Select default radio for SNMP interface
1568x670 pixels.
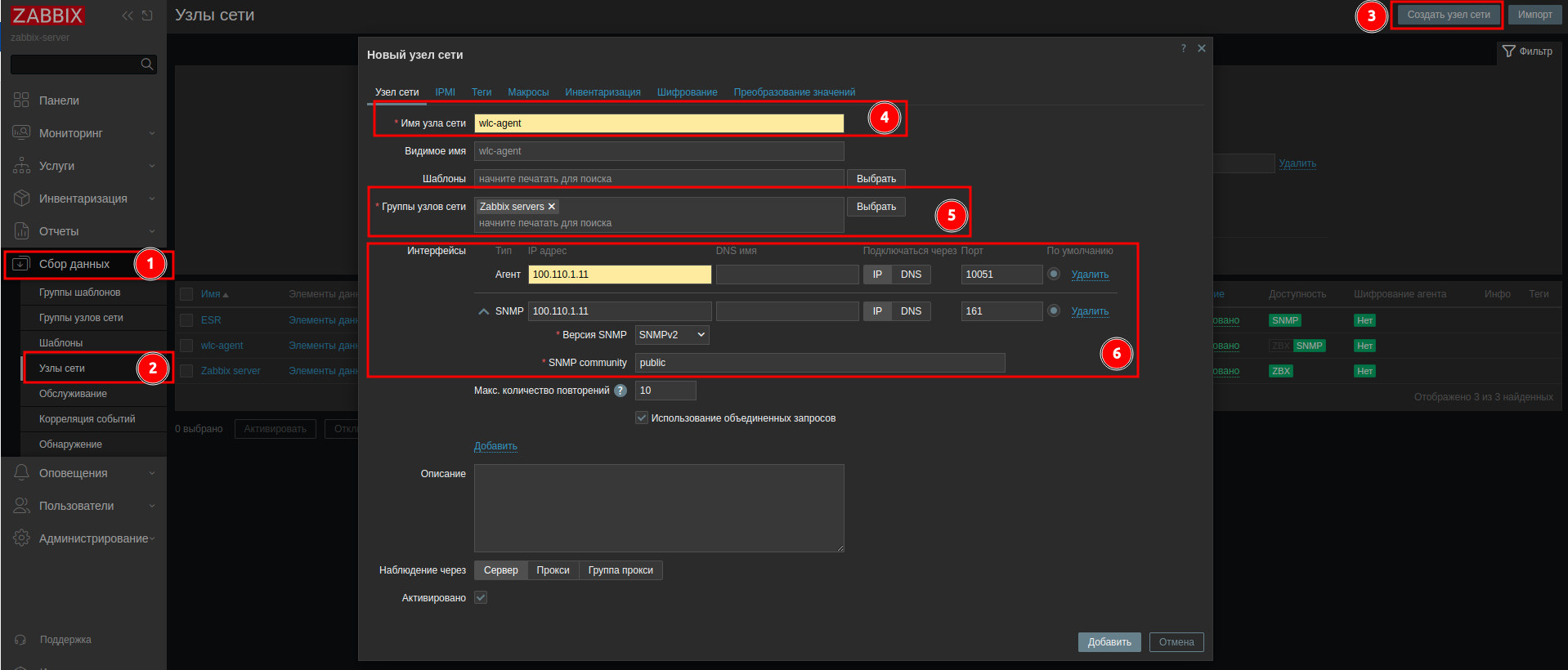(x=1054, y=311)
